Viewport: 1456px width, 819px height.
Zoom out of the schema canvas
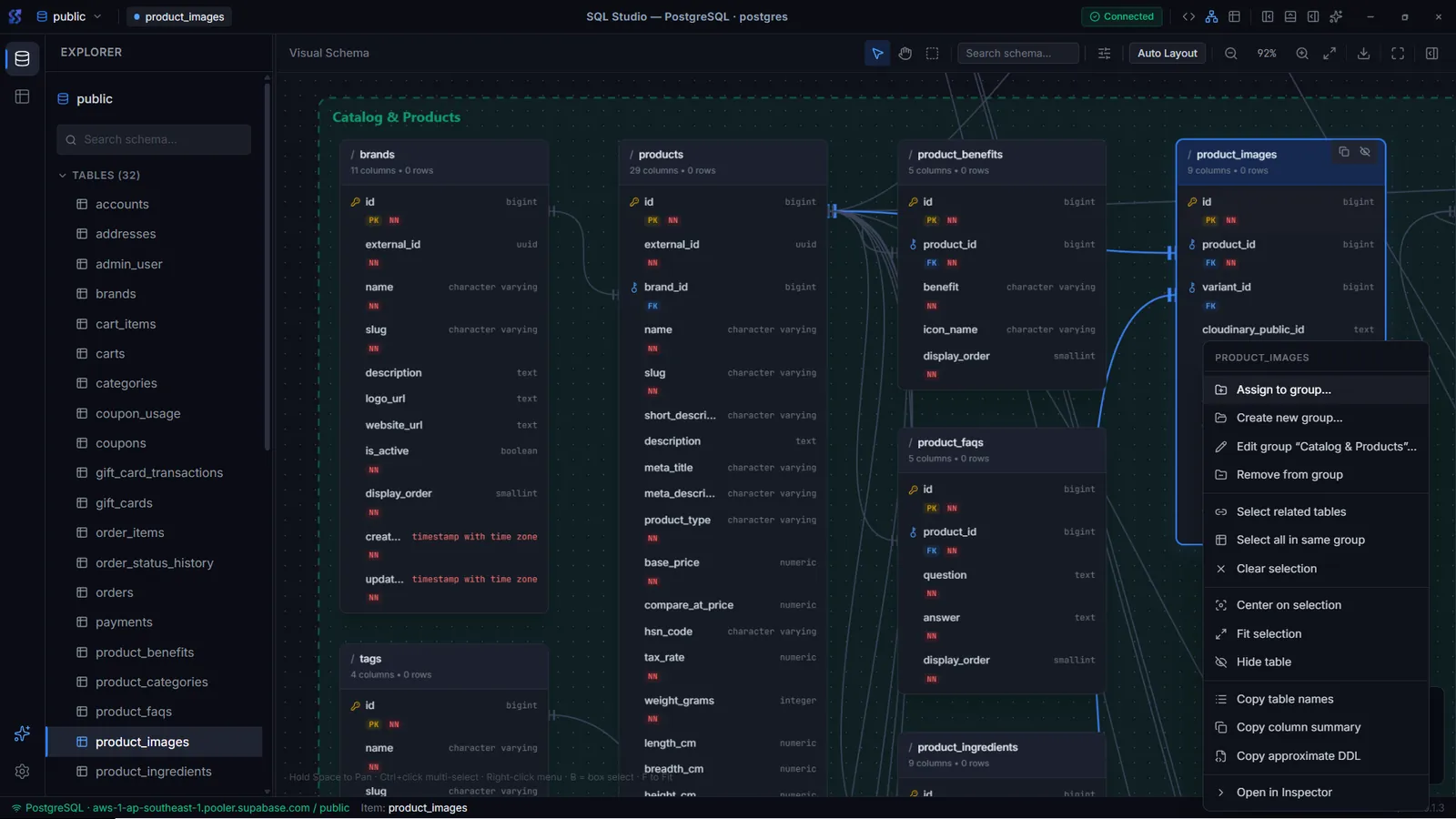tap(1230, 54)
